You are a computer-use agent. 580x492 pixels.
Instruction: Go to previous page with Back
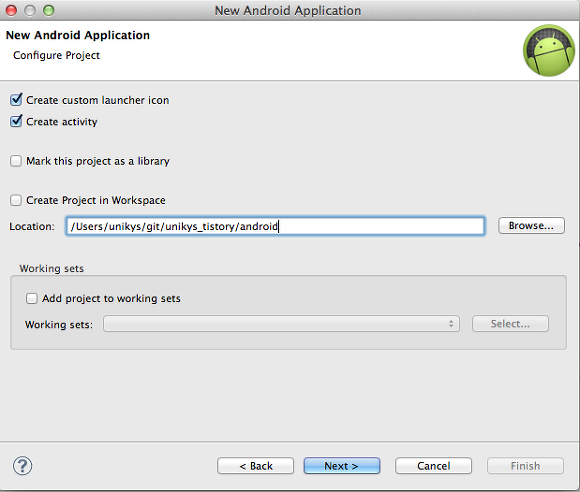256,466
